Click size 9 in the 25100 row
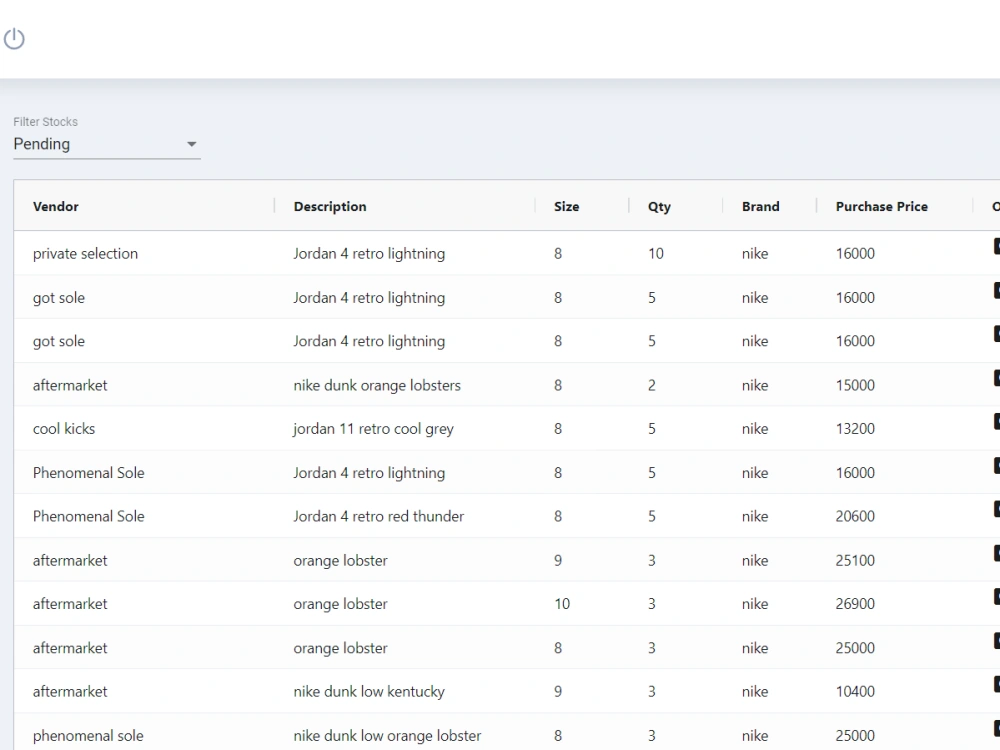1000x750 pixels. (558, 561)
